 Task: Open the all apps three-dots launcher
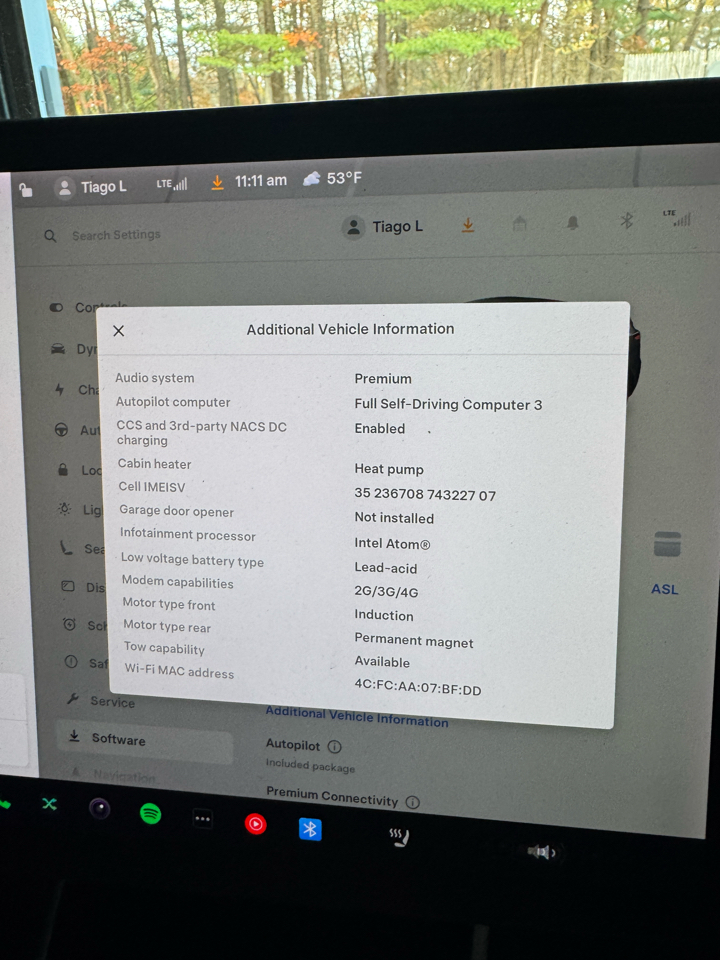click(x=203, y=818)
